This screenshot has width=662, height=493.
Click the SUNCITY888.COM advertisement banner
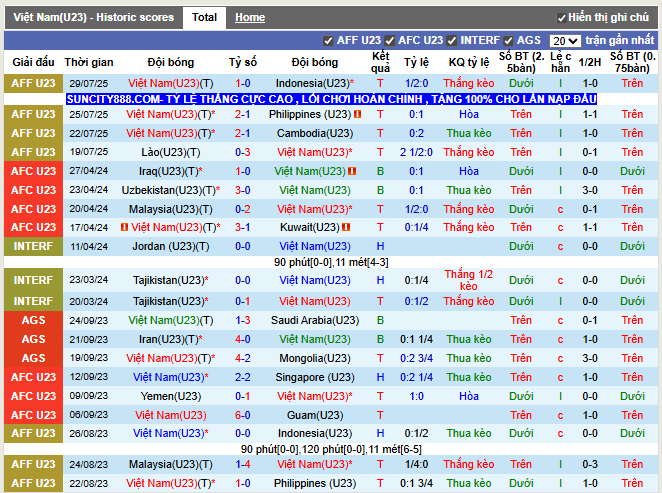(331, 99)
